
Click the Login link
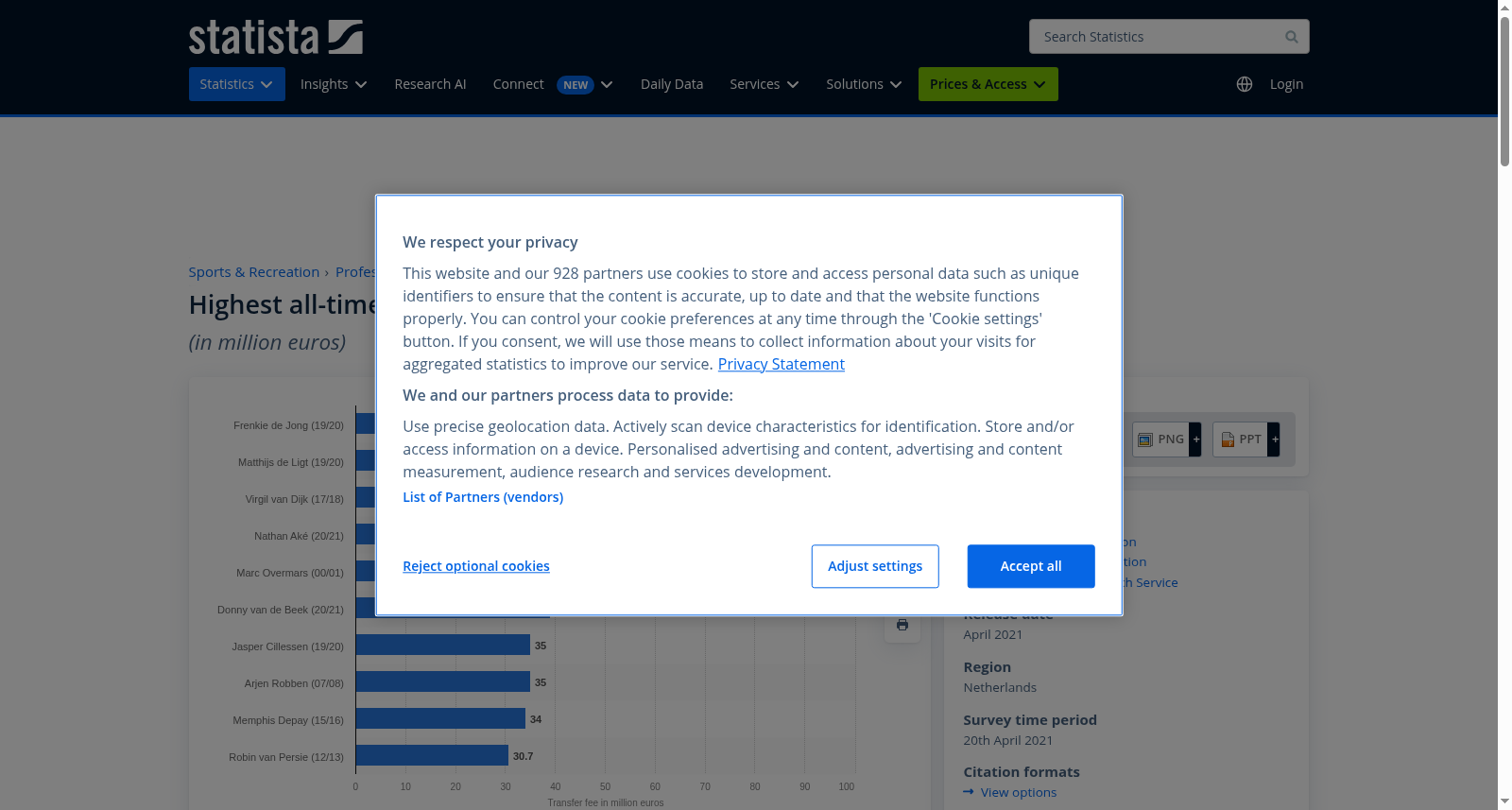pos(1286,84)
